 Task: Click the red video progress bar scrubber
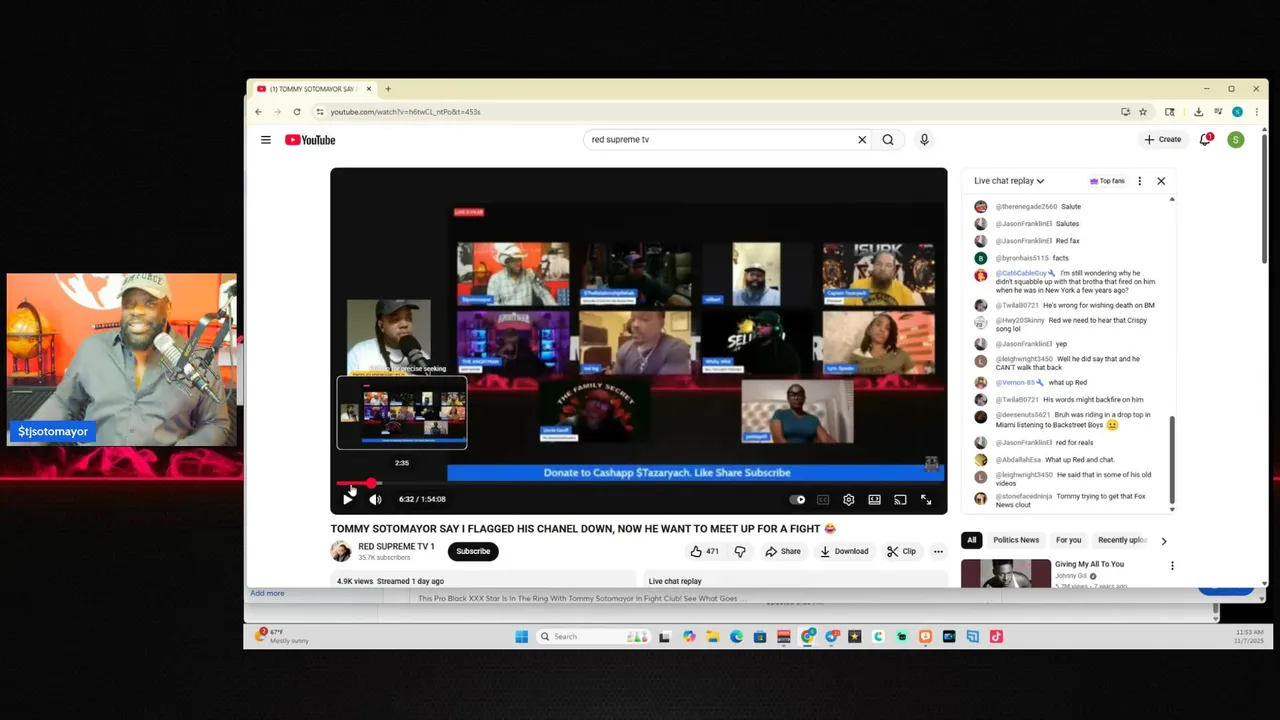pos(371,483)
